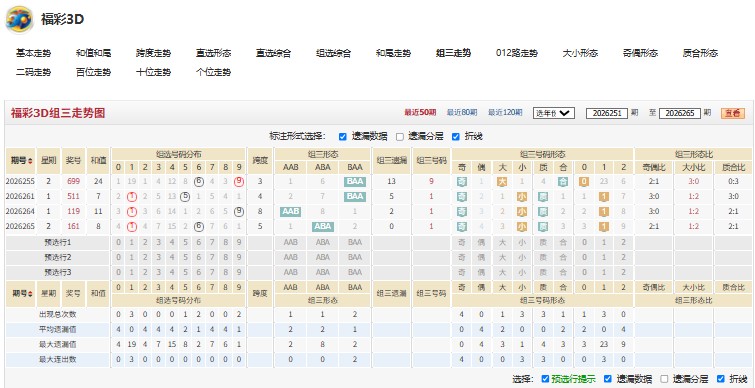Click the highlighted BAA cell in row 2026255
Viewport: 755px width, 388px height.
click(355, 181)
